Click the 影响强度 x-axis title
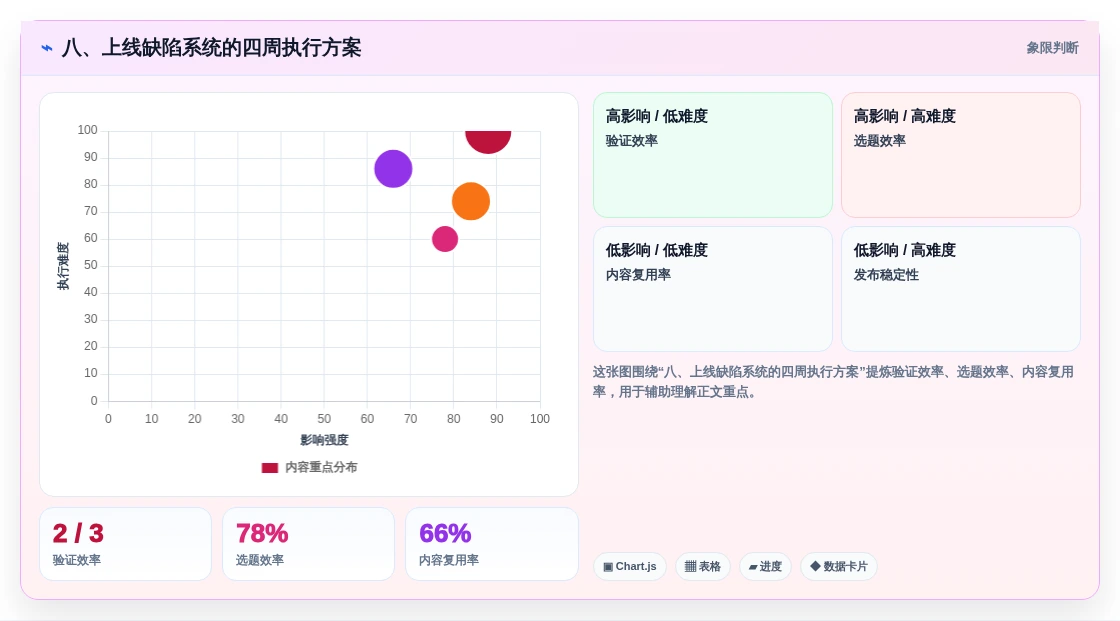This screenshot has width=1120, height=621. (324, 440)
